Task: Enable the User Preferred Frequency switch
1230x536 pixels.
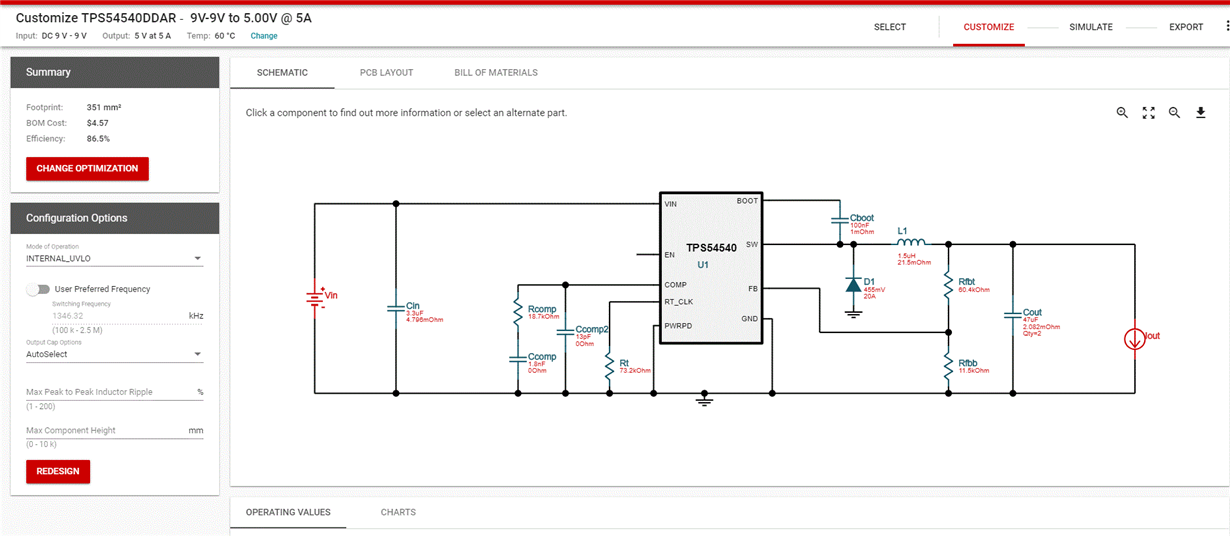Action: coord(38,289)
